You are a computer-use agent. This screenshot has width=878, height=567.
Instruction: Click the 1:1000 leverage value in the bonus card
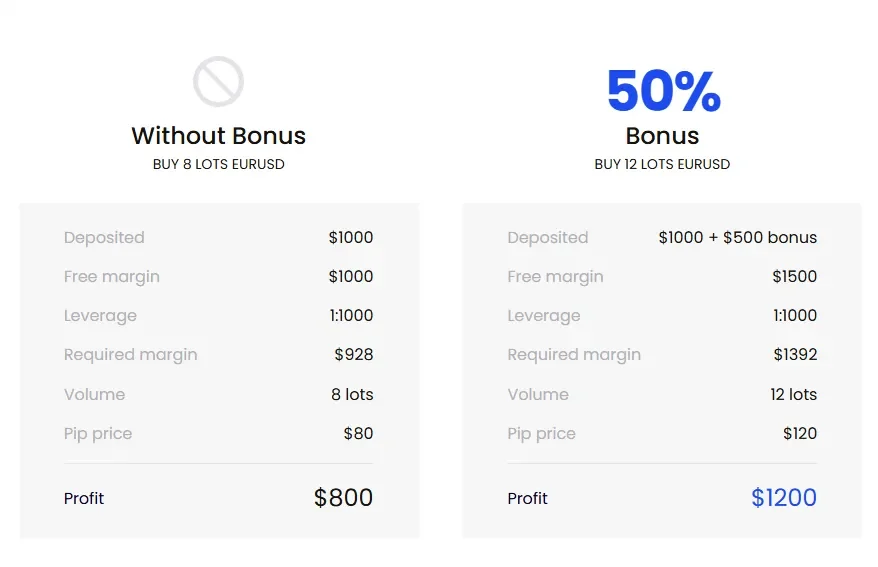(795, 315)
